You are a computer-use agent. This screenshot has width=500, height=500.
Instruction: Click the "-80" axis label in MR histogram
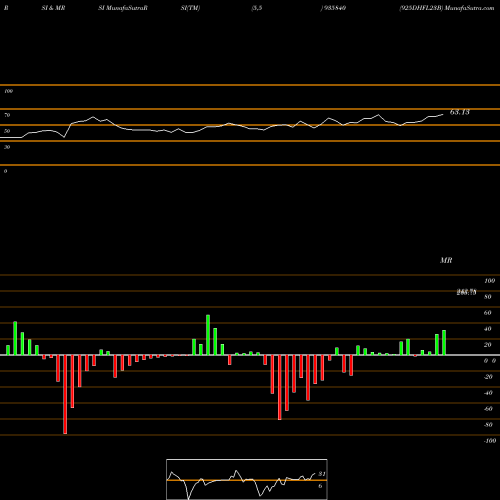(488, 425)
